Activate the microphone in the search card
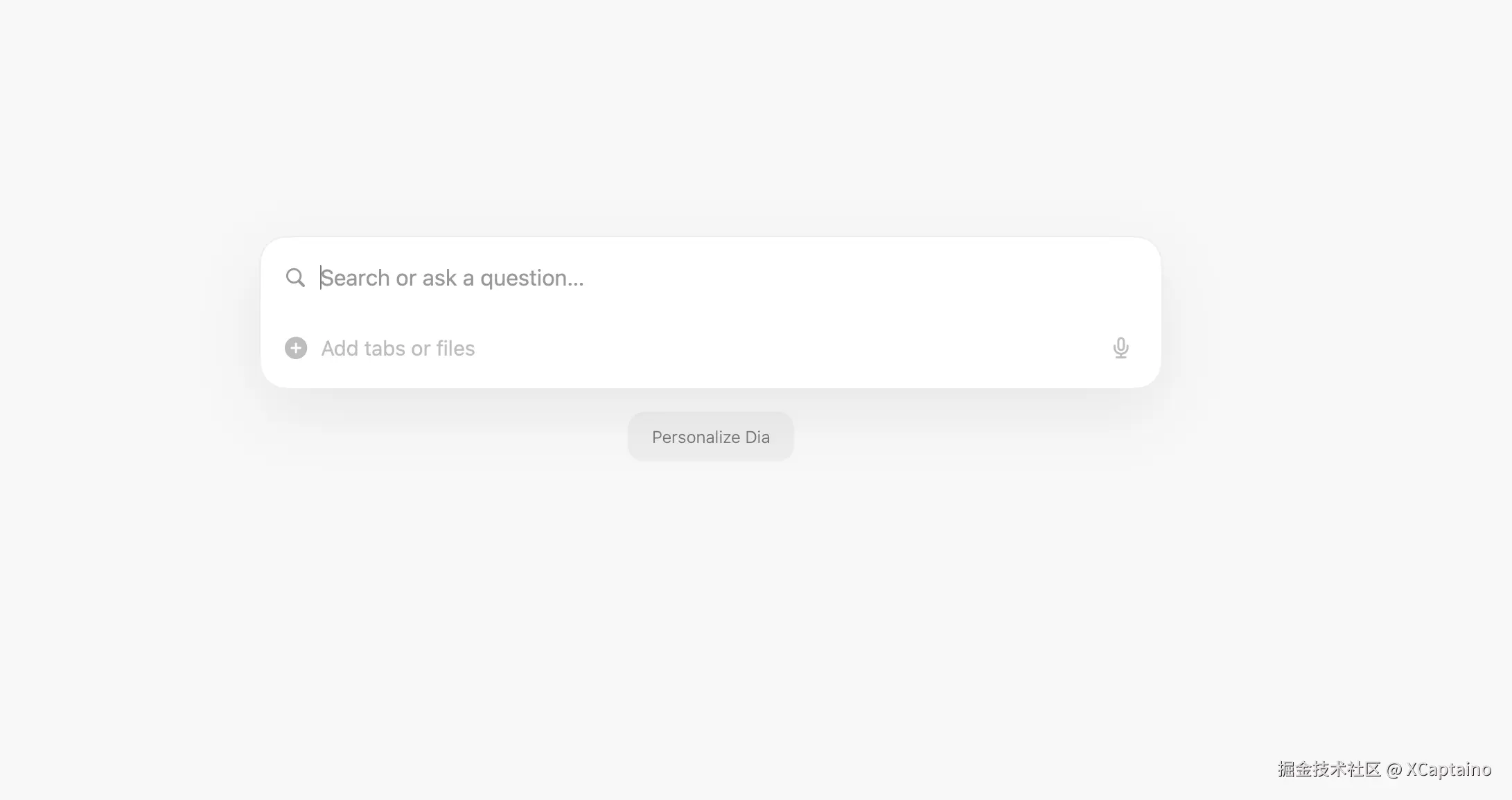 (1120, 347)
